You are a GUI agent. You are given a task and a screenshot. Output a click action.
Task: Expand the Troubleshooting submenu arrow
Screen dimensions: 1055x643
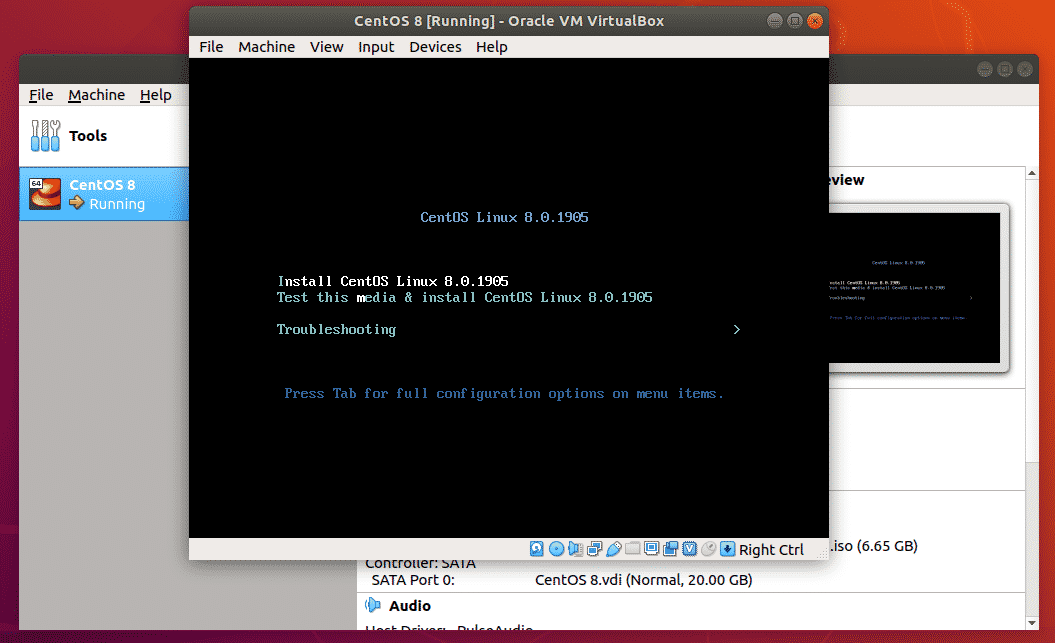click(737, 329)
